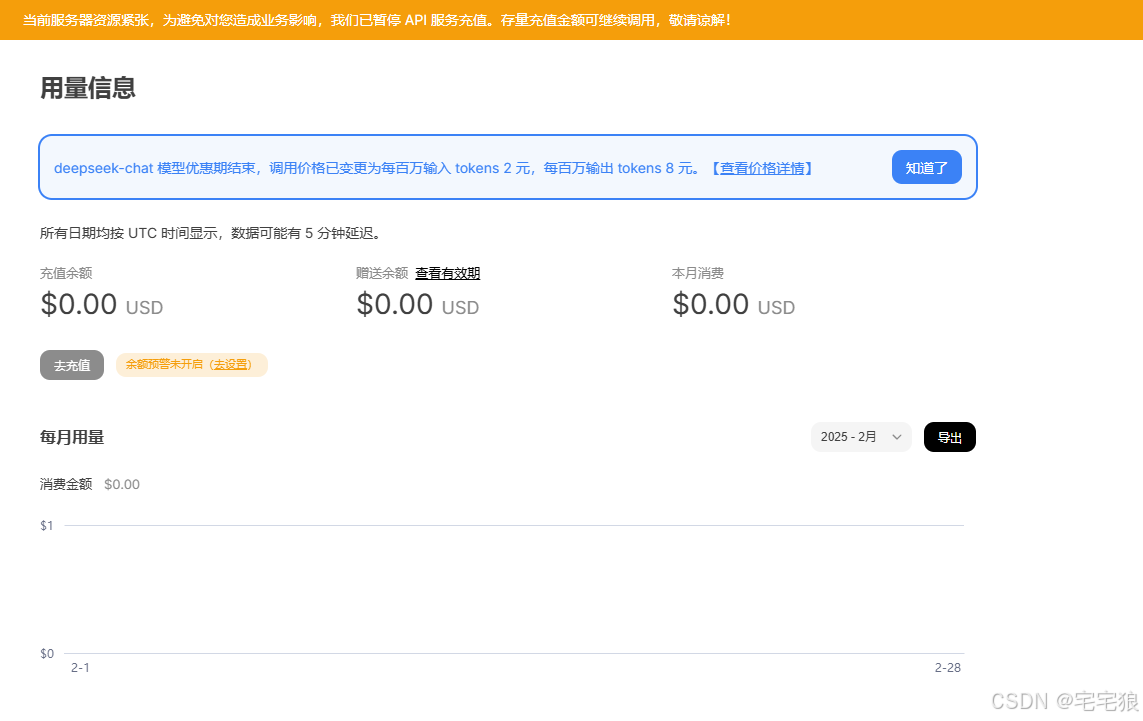Click the $0.00 value beside 消费金额
Screen dimensions: 1143x721
pos(122,484)
